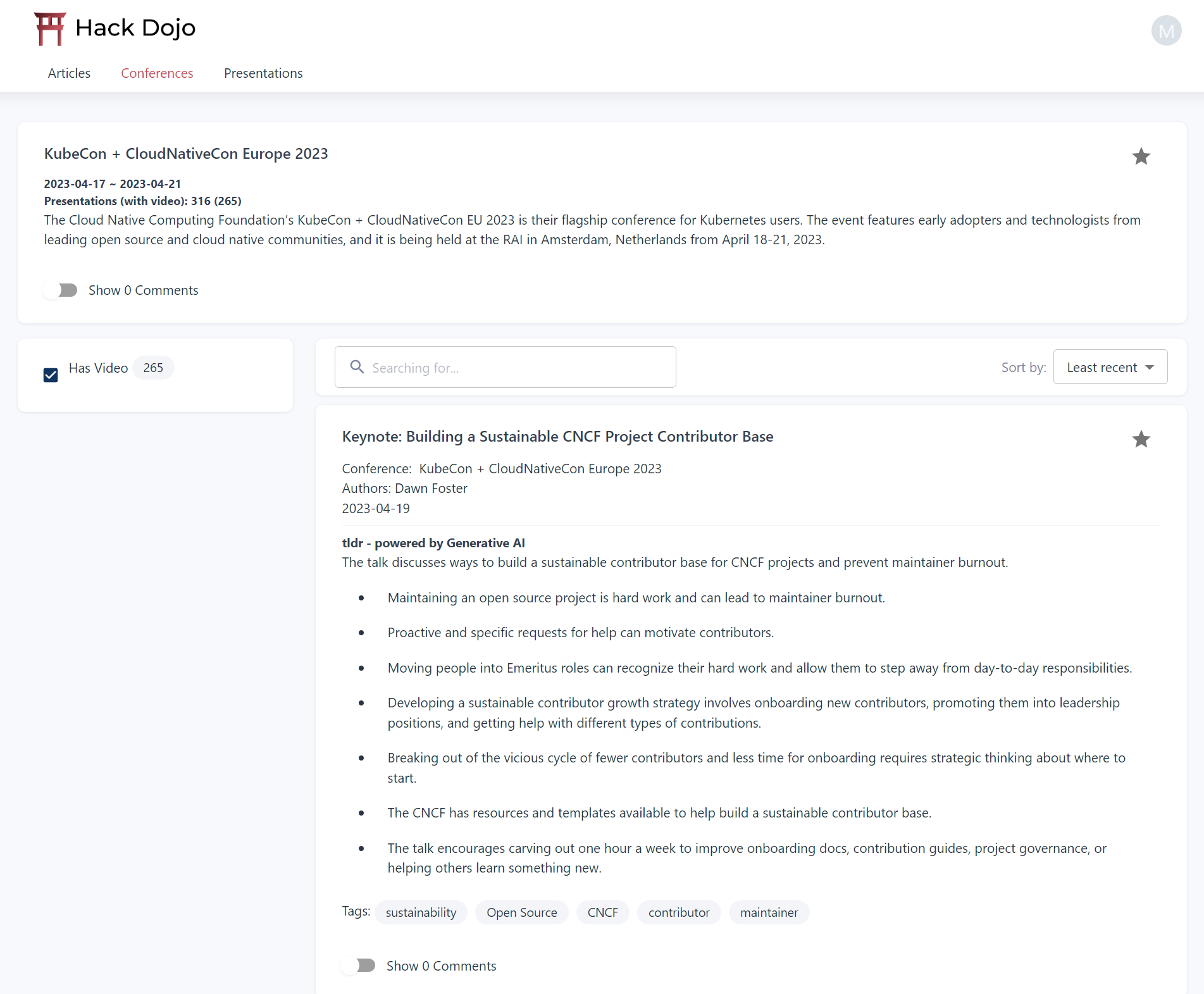Open the Least recent sort dropdown
Screen dimensions: 1204x994
[x=1110, y=367]
